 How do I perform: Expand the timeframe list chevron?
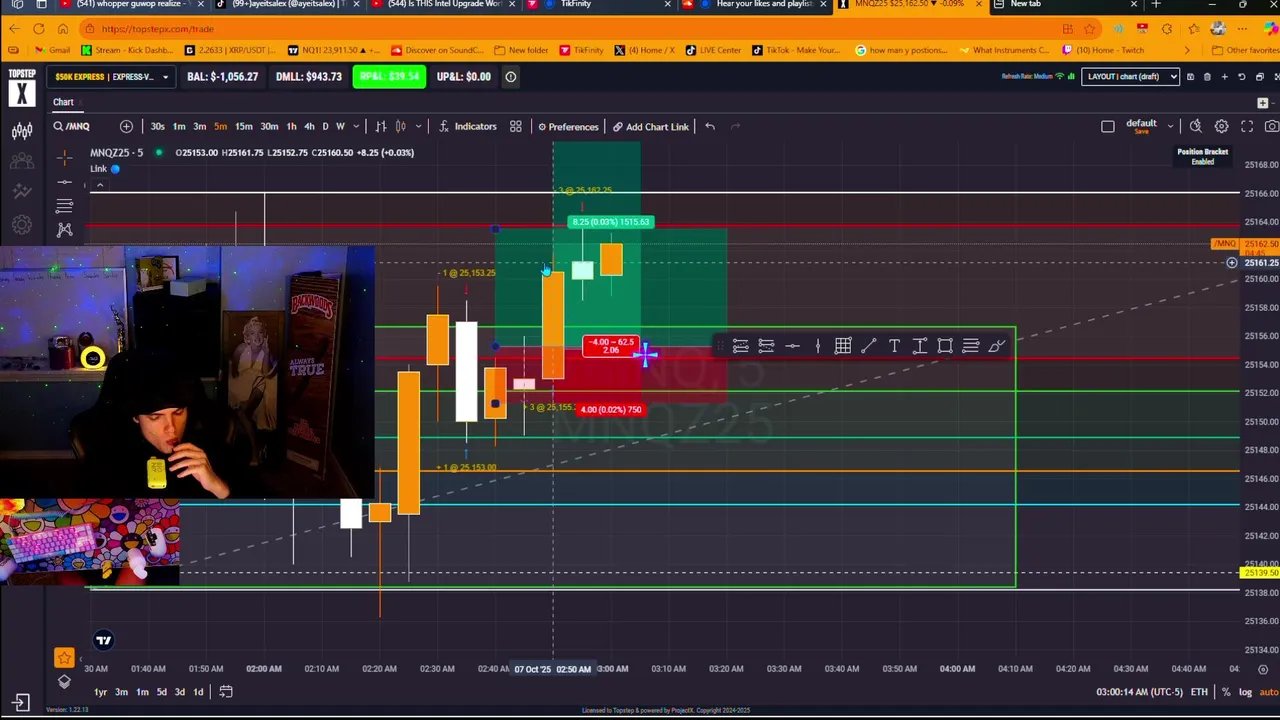click(x=355, y=126)
